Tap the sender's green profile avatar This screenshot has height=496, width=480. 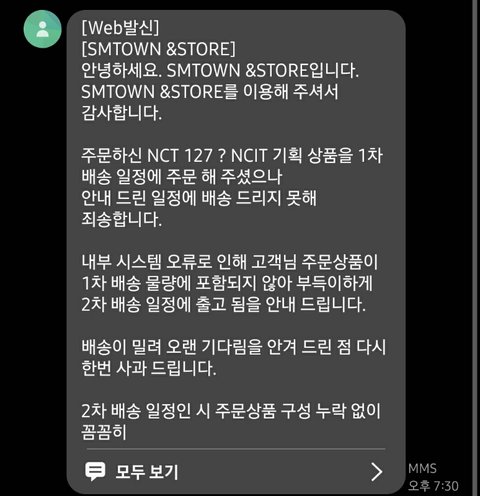[x=42, y=29]
